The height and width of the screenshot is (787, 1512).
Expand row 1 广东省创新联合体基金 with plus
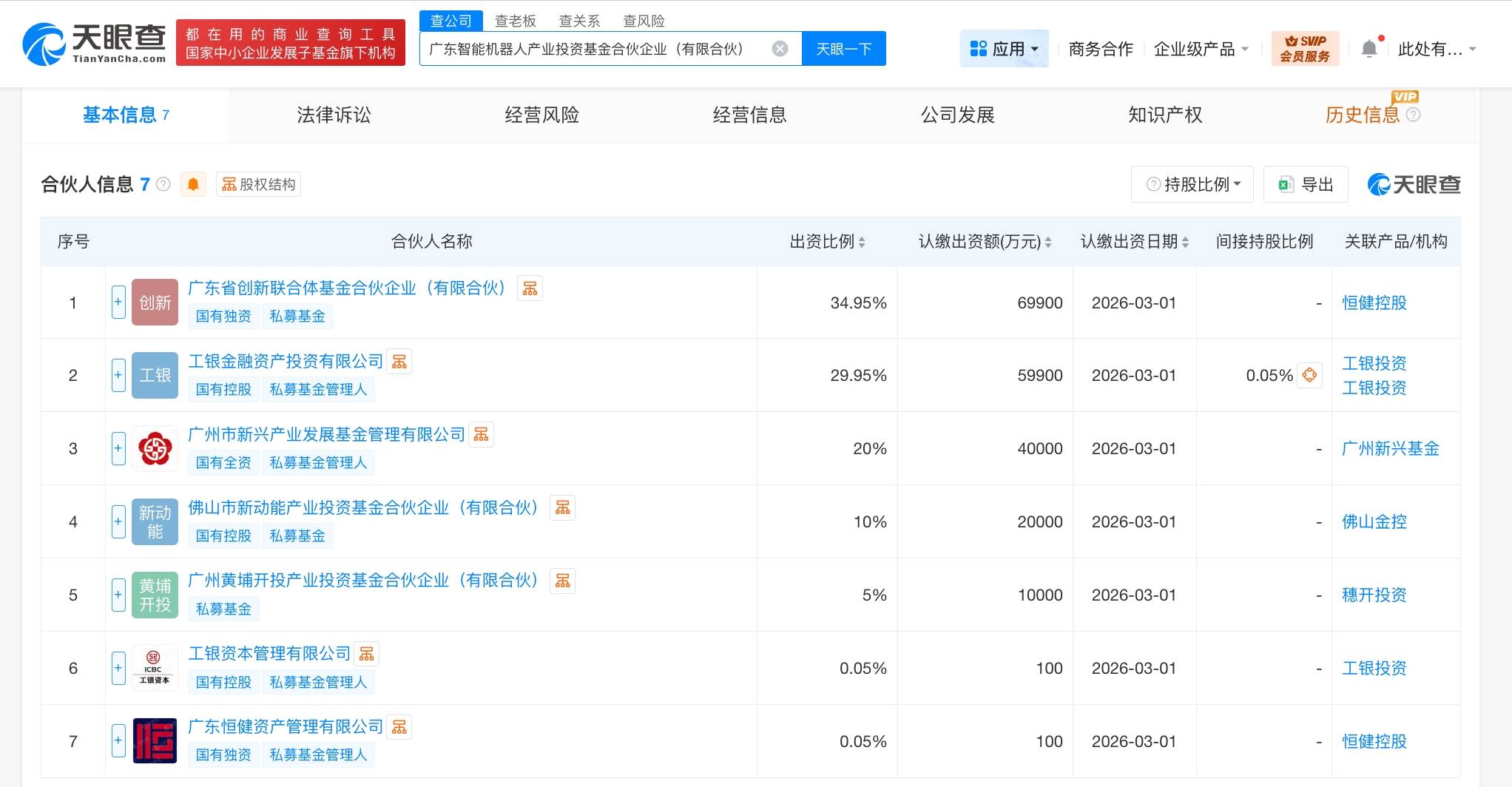(x=118, y=303)
